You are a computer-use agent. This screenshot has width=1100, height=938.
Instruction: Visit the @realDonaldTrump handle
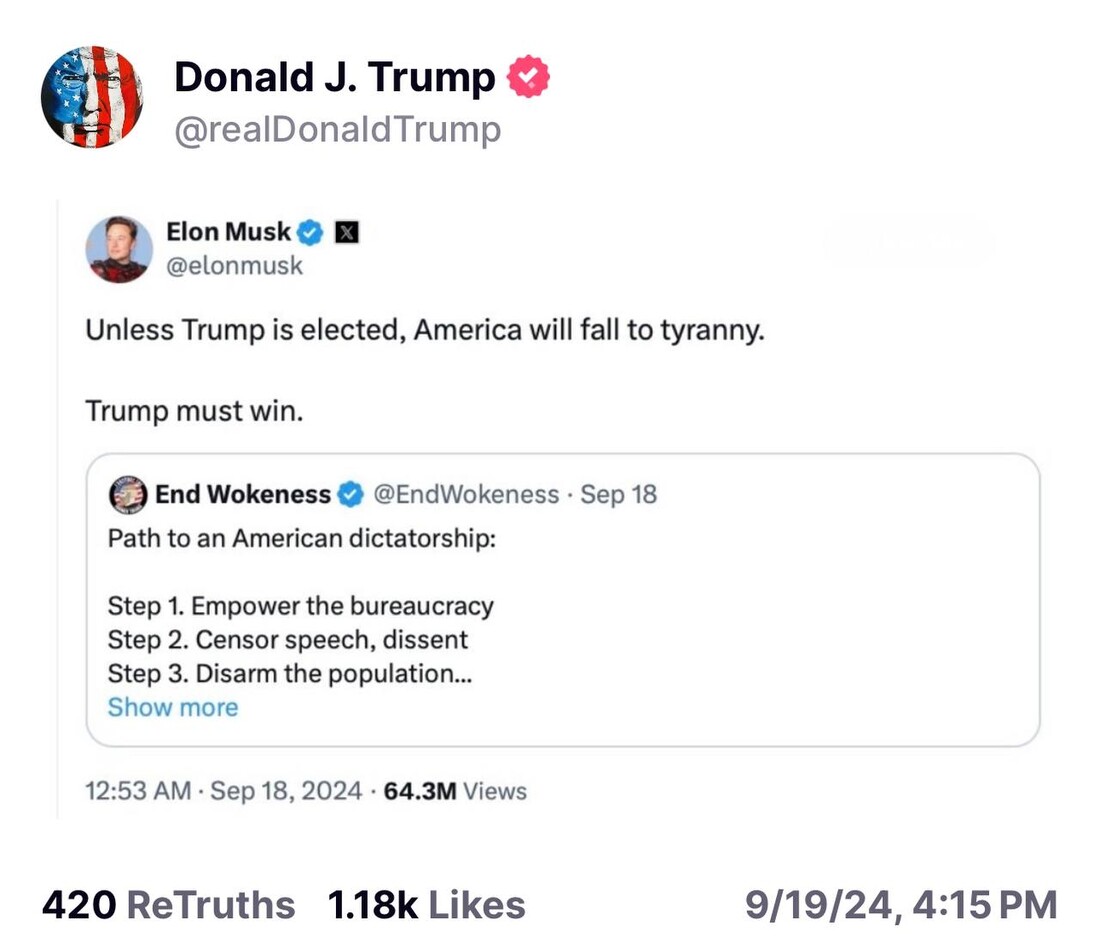point(337,130)
